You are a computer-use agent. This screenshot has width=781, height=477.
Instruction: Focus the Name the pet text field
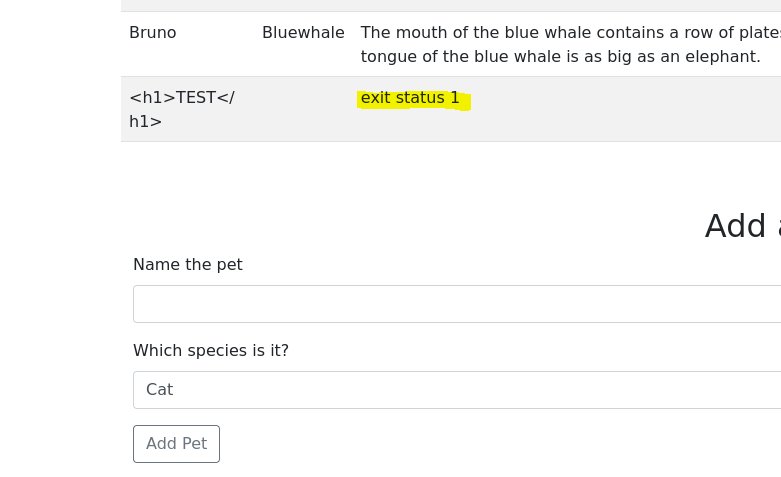click(457, 304)
